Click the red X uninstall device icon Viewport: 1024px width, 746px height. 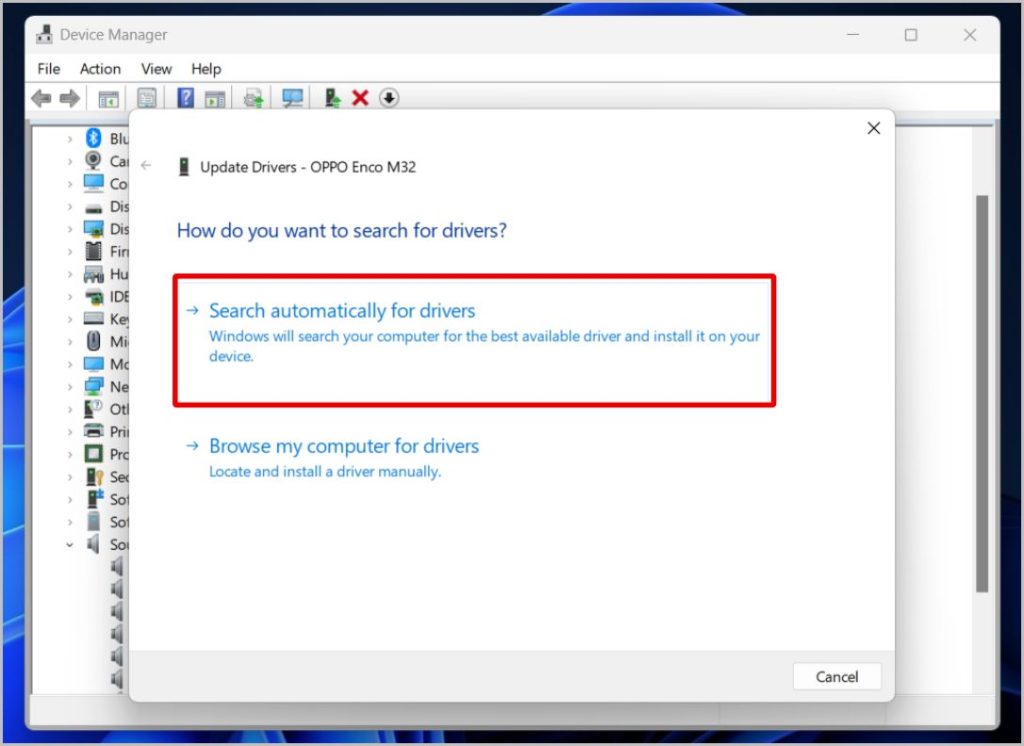pyautogui.click(x=360, y=98)
